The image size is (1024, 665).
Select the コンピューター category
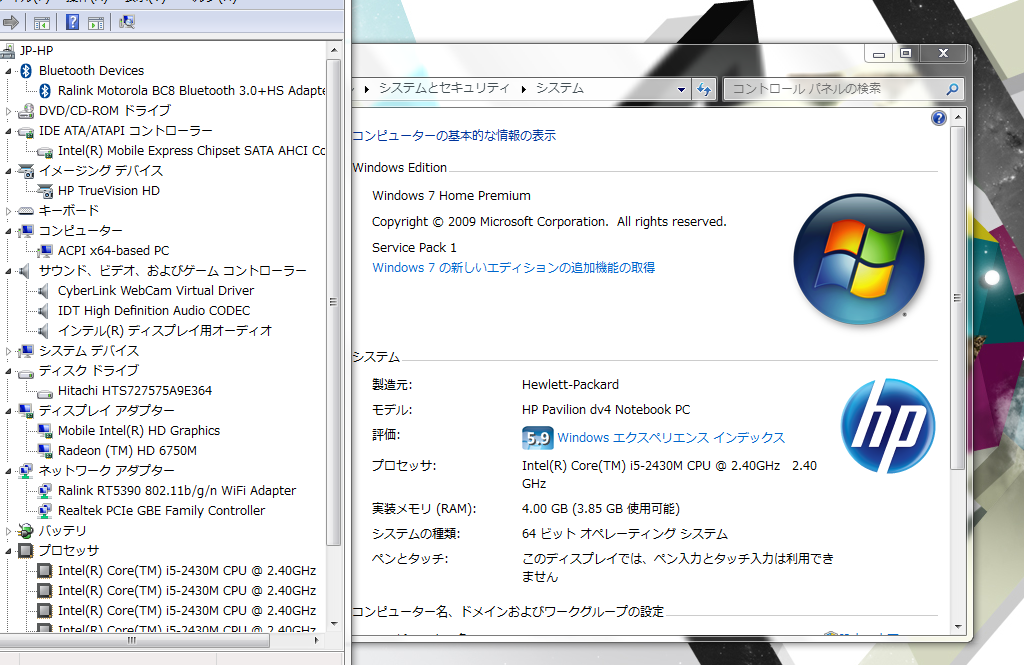pyautogui.click(x=80, y=231)
